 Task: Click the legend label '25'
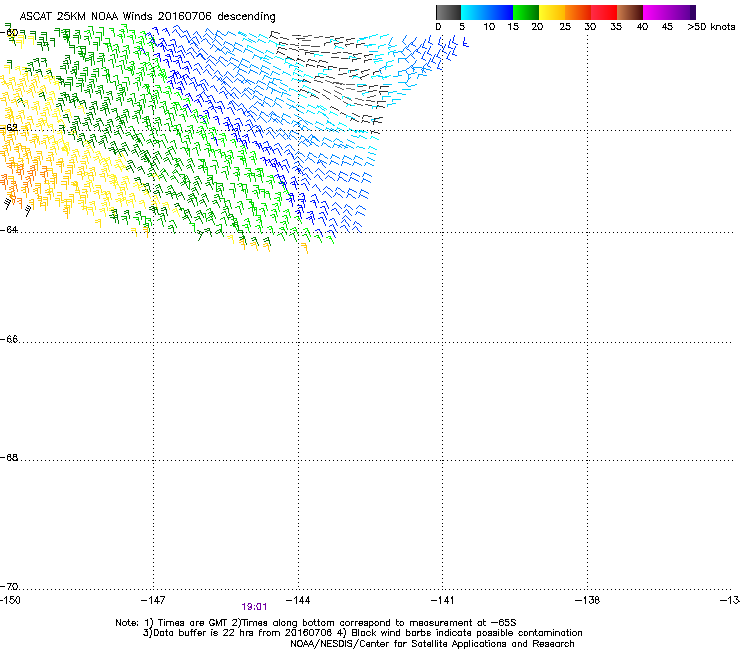point(565,27)
